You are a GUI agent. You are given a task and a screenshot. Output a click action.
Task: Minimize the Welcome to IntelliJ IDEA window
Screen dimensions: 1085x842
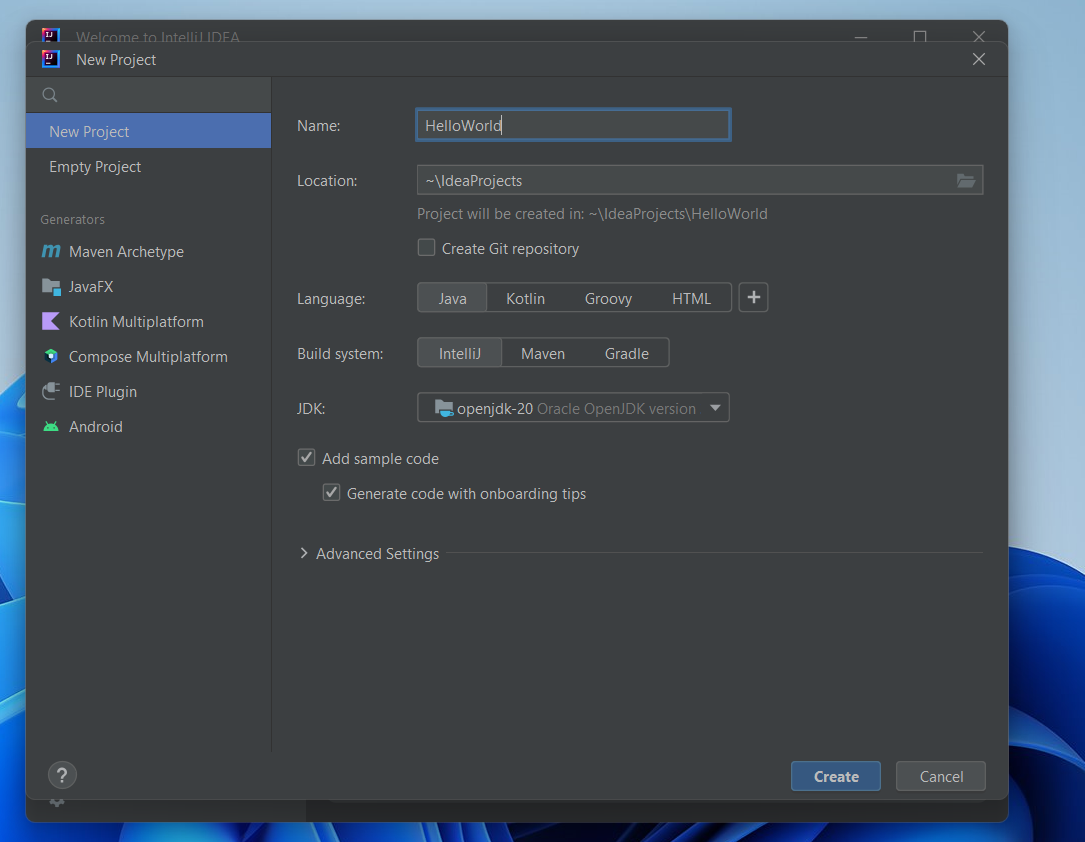point(861,36)
